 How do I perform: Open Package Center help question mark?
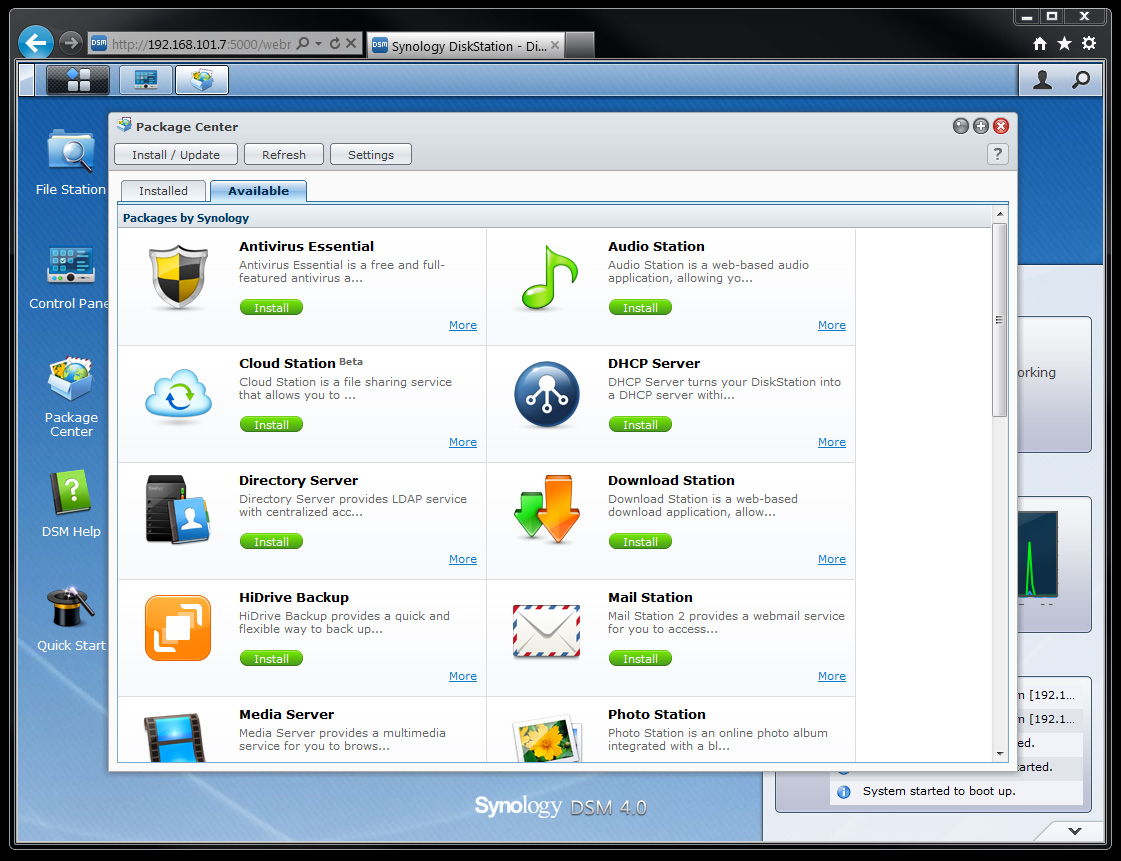point(998,154)
